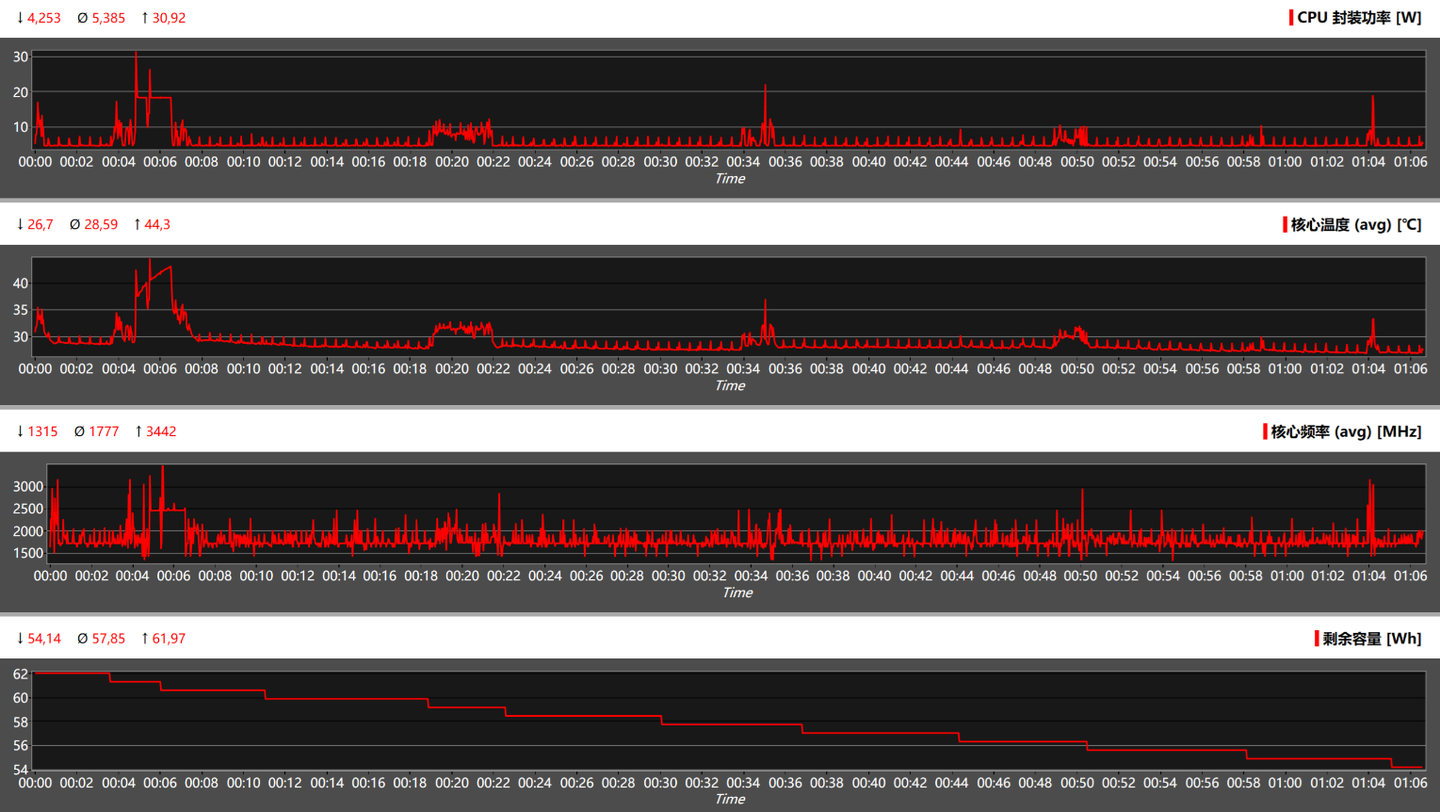Select the 核心频率 (avg) [MHz] chart title
Viewport: 1440px width, 812px height.
click(1346, 432)
